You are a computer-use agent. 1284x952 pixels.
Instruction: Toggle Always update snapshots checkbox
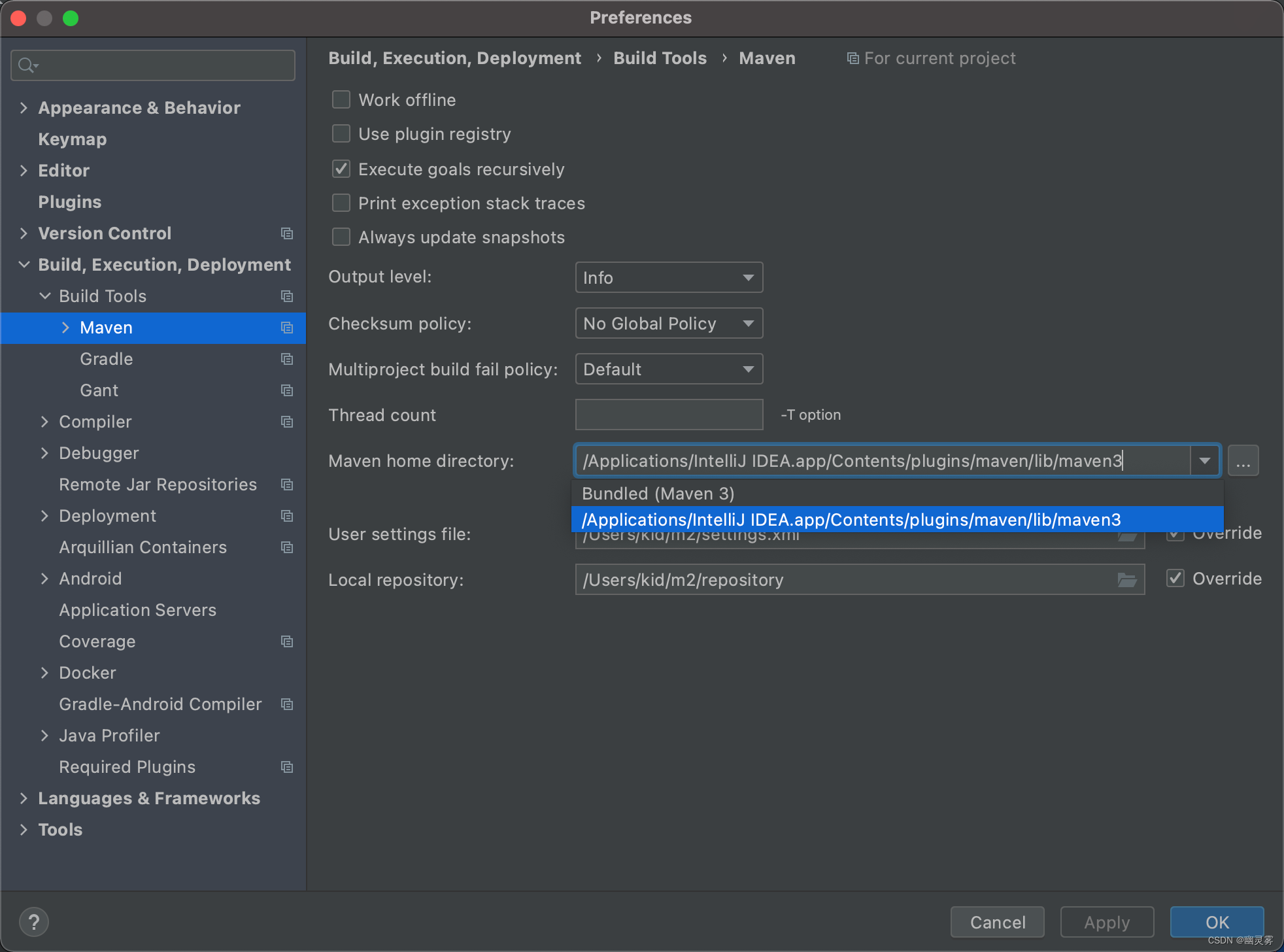click(341, 237)
